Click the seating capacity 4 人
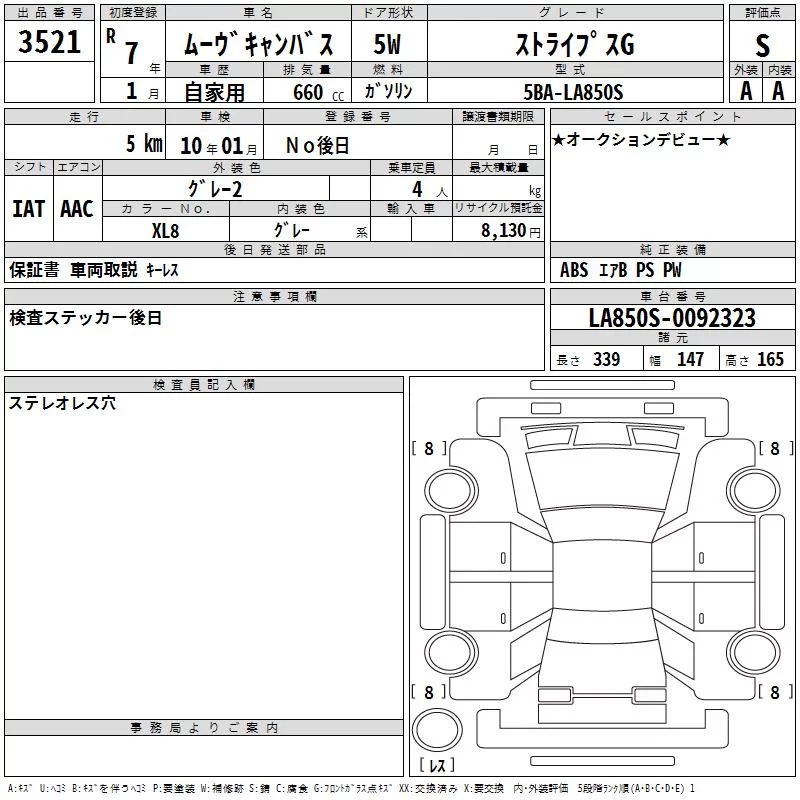The image size is (800, 800). (x=430, y=190)
